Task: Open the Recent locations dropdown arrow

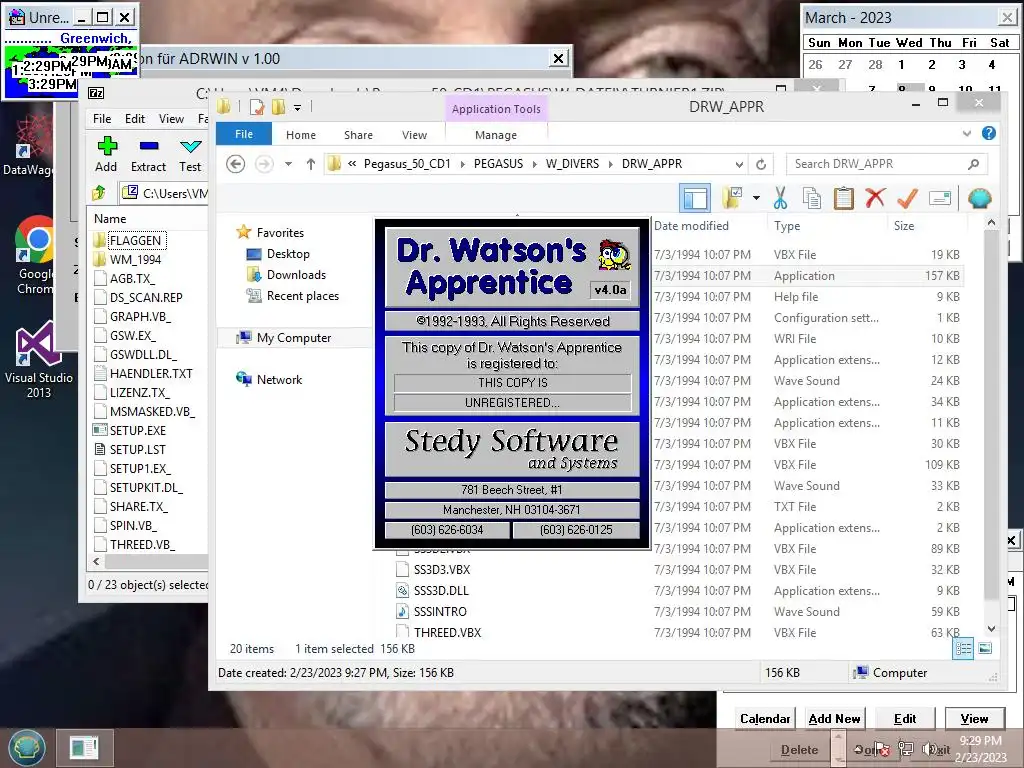Action: (x=288, y=164)
